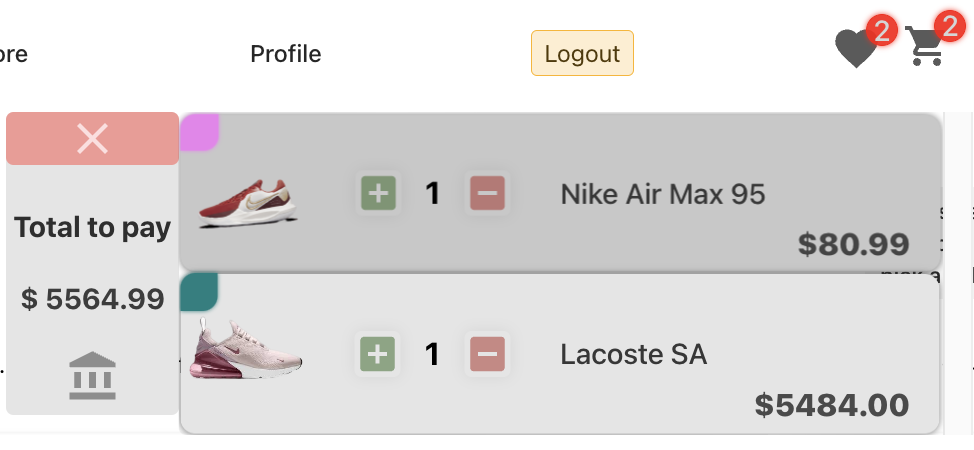Image resolution: width=974 pixels, height=450 pixels.
Task: Click the $80.99 price label
Action: coord(853,243)
